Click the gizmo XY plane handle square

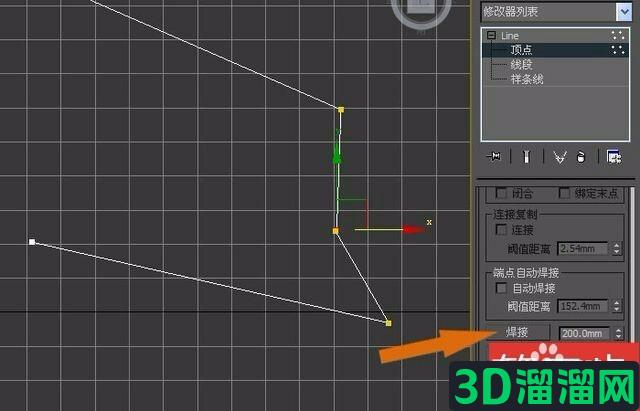[353, 215]
